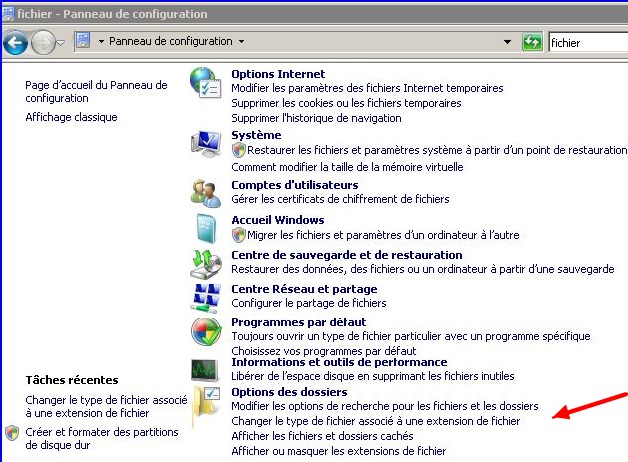Click the search field containing fichier
Image resolution: width=628 pixels, height=462 pixels.
click(588, 42)
